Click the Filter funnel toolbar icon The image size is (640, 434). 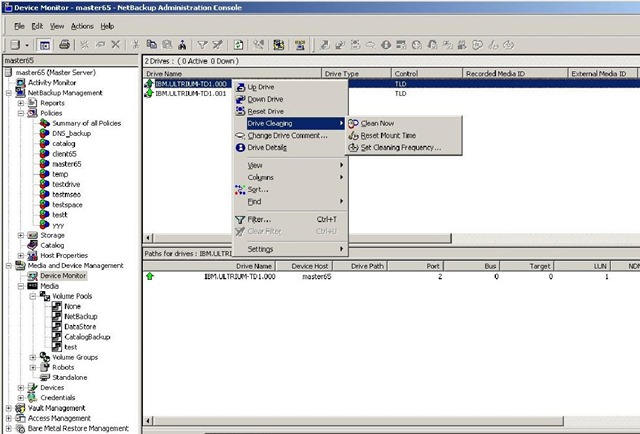(202, 45)
